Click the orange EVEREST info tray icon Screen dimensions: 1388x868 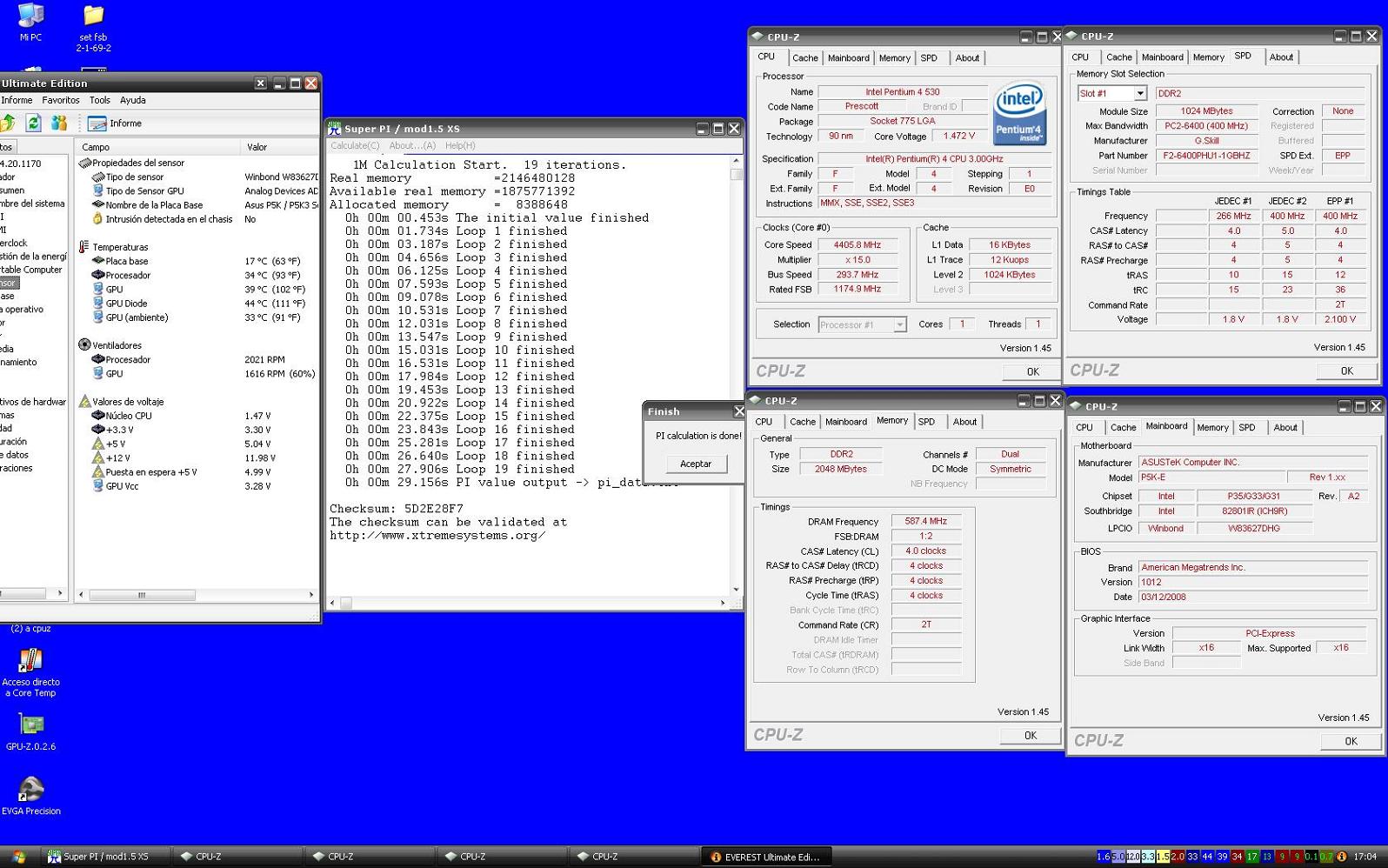pos(1341,857)
